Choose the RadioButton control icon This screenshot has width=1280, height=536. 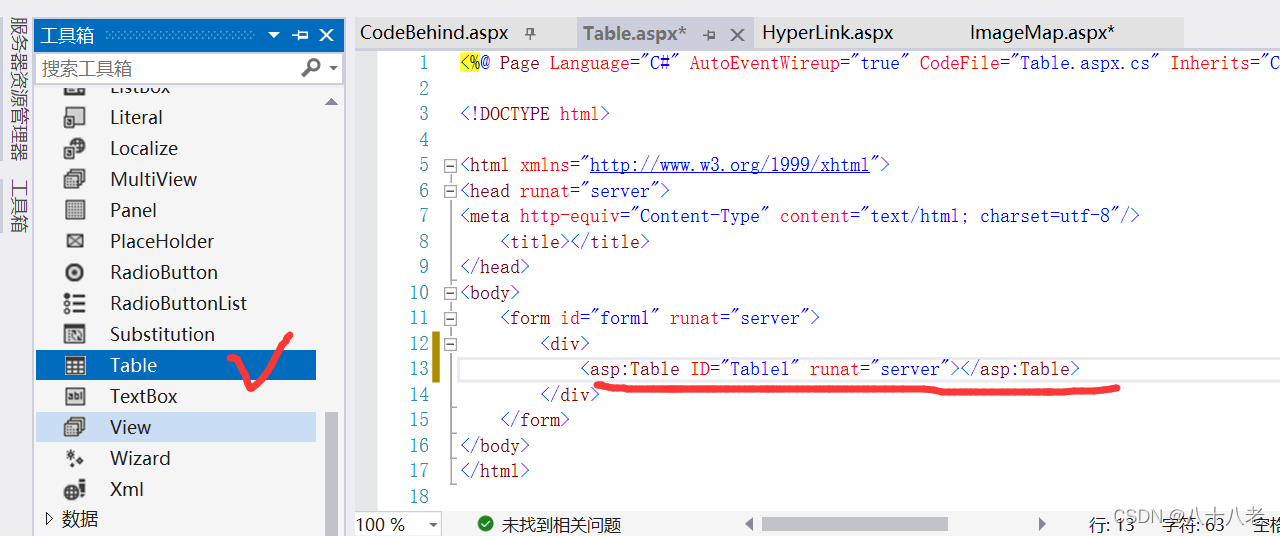(x=74, y=273)
